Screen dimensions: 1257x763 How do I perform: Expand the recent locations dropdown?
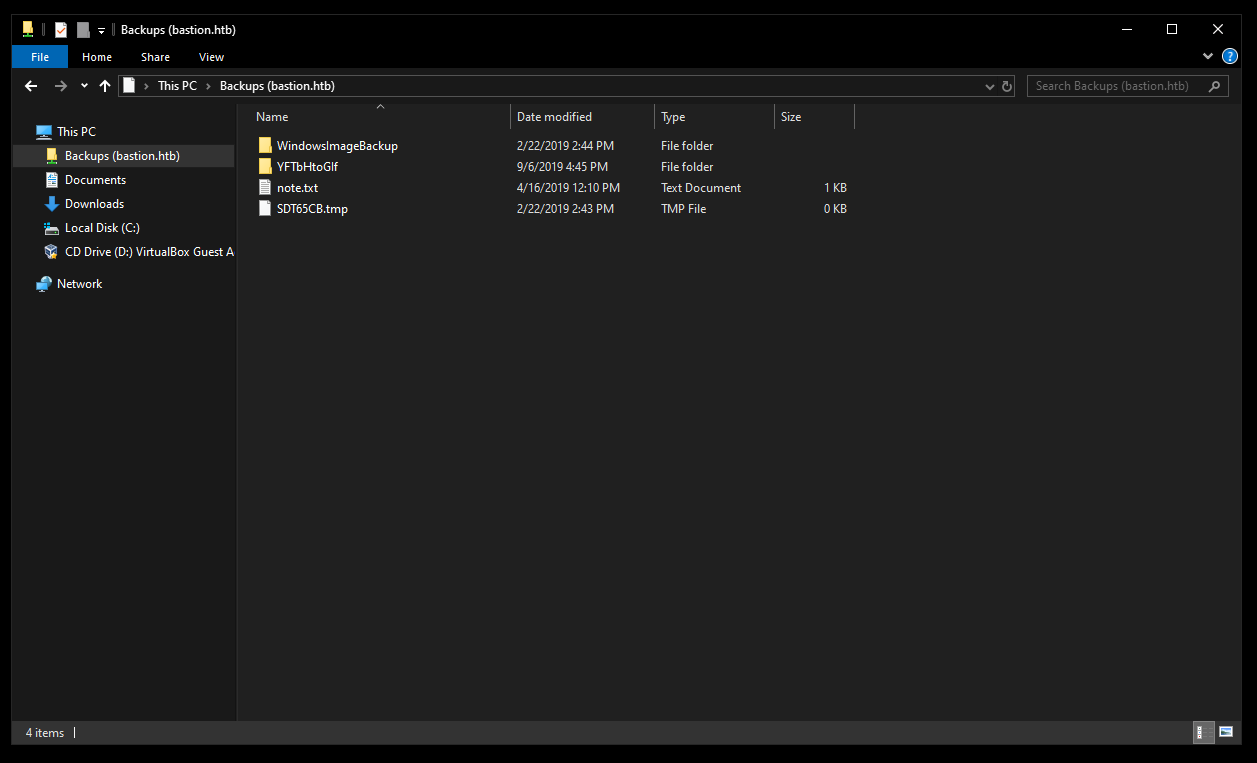pyautogui.click(x=84, y=86)
